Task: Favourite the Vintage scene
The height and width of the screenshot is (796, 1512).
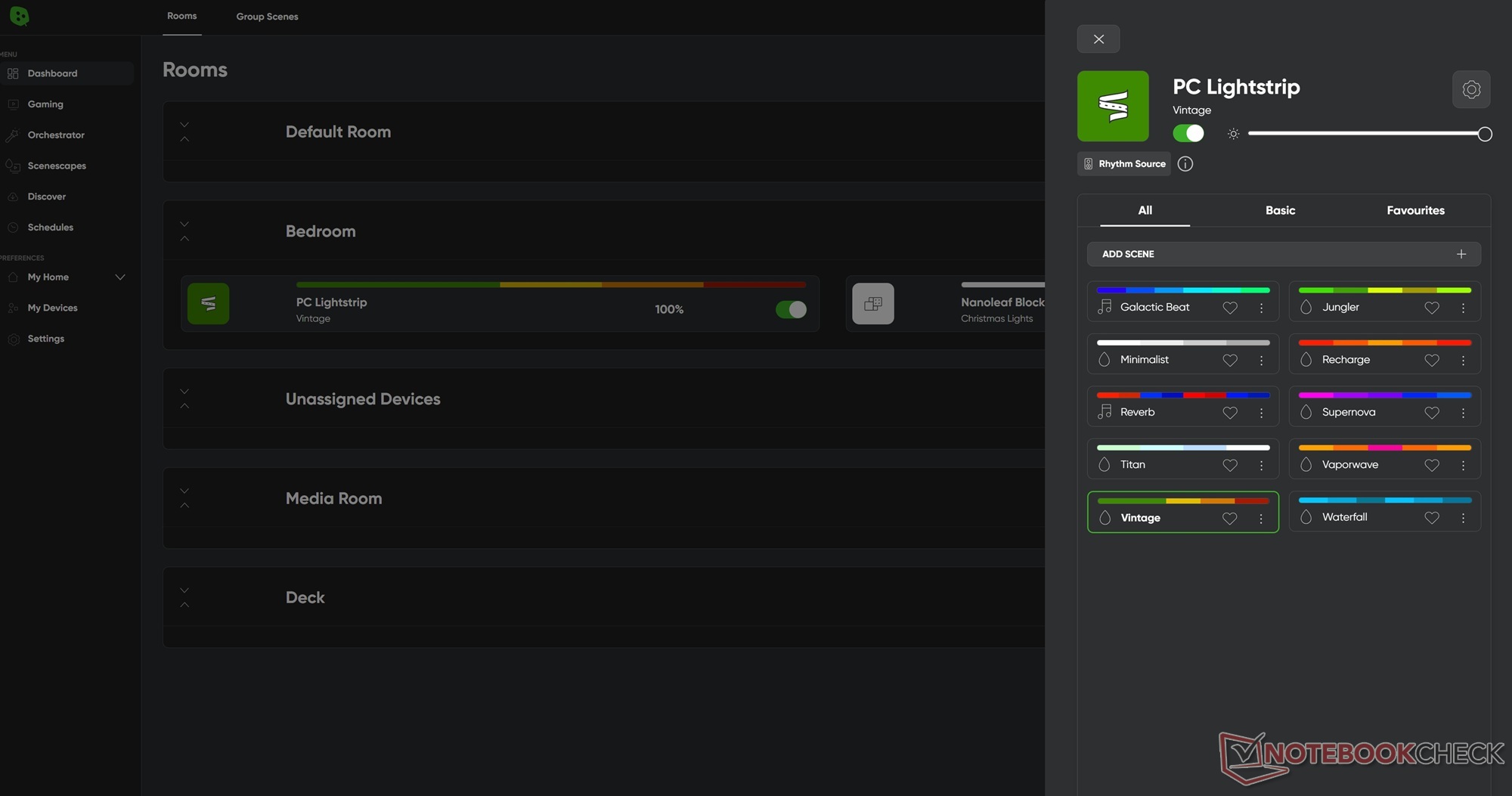Action: click(x=1230, y=518)
